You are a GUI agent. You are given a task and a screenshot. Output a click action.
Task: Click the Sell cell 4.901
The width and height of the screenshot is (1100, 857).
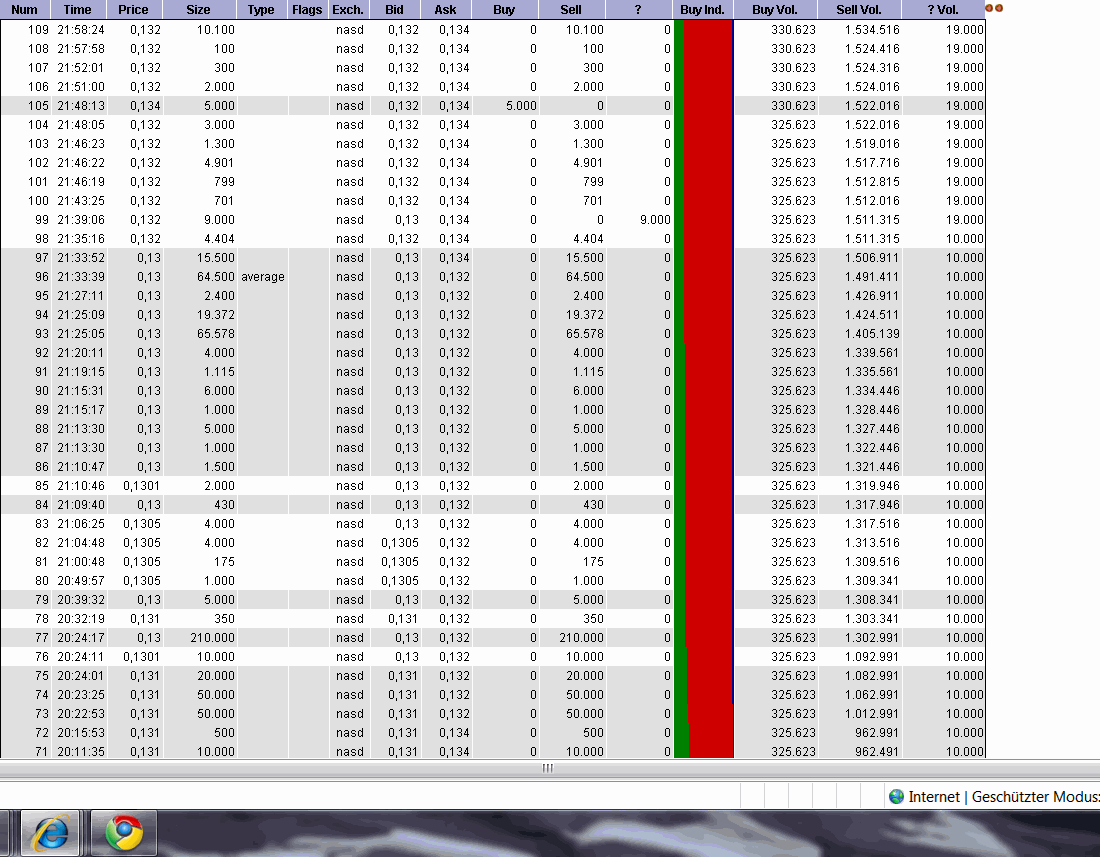(588, 162)
